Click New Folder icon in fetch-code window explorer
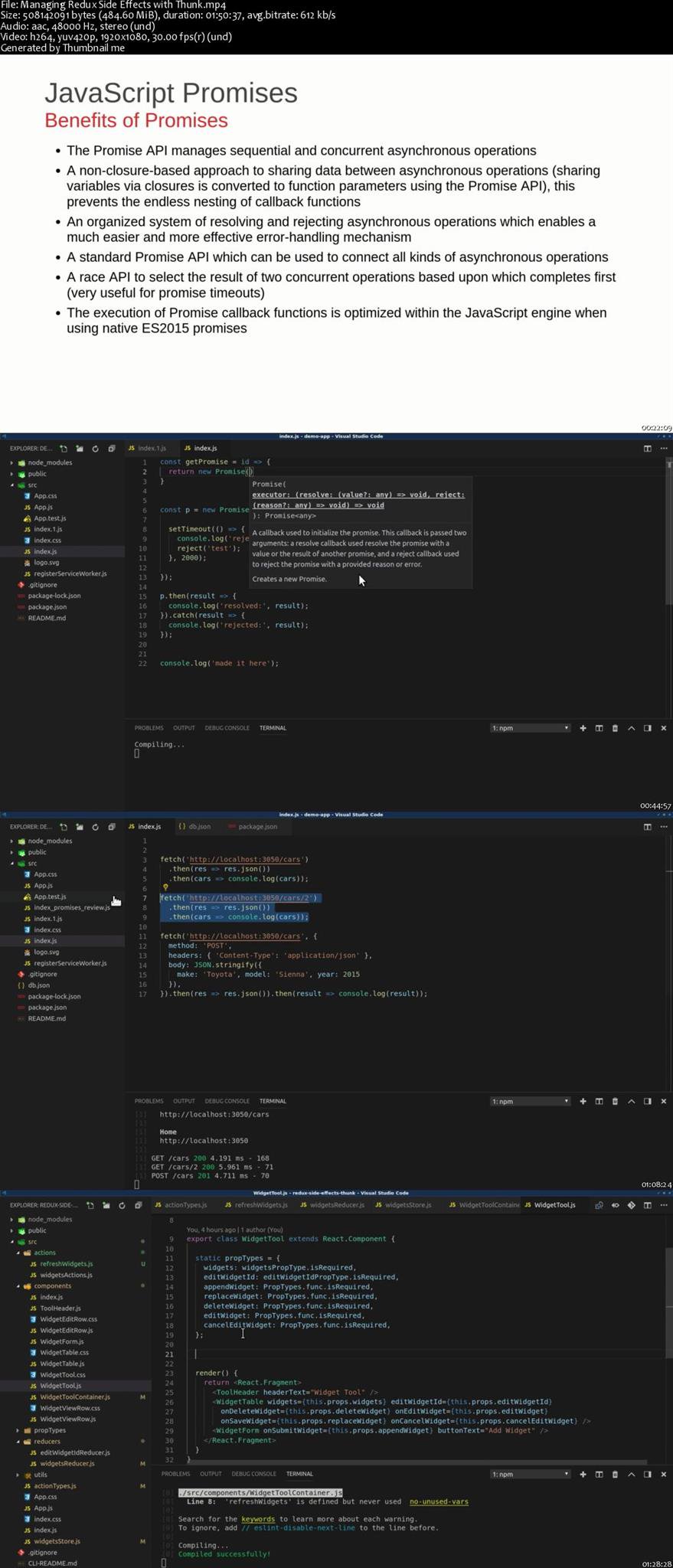 point(80,827)
